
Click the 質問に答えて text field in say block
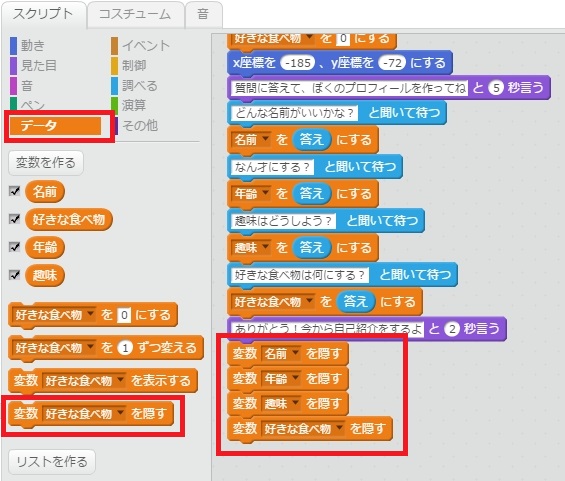(x=350, y=88)
